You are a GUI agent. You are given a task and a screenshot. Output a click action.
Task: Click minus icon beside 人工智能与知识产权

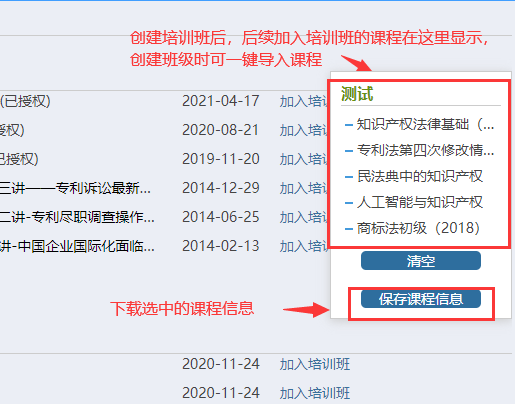tap(349, 203)
